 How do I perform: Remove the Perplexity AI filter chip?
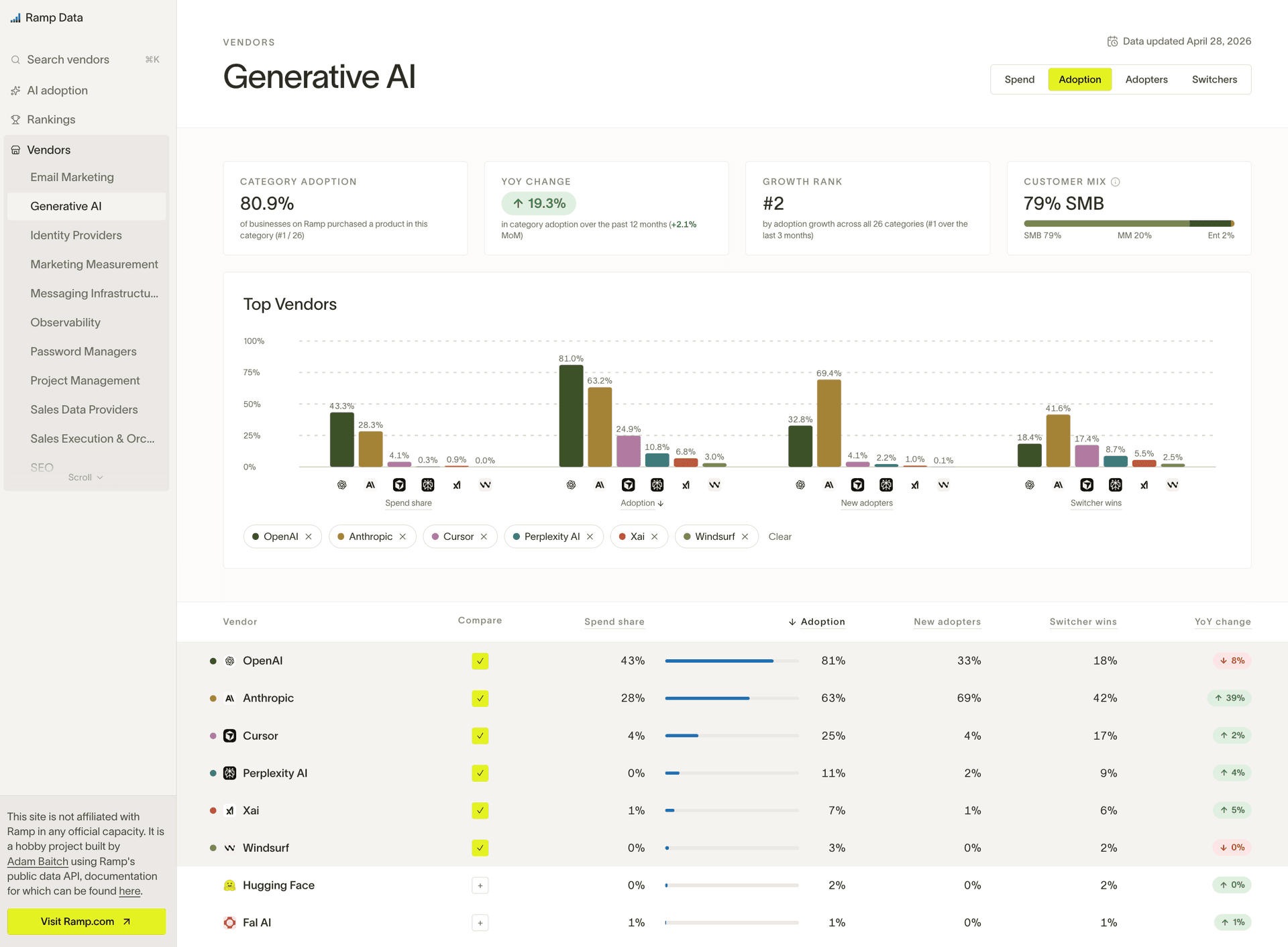point(590,537)
